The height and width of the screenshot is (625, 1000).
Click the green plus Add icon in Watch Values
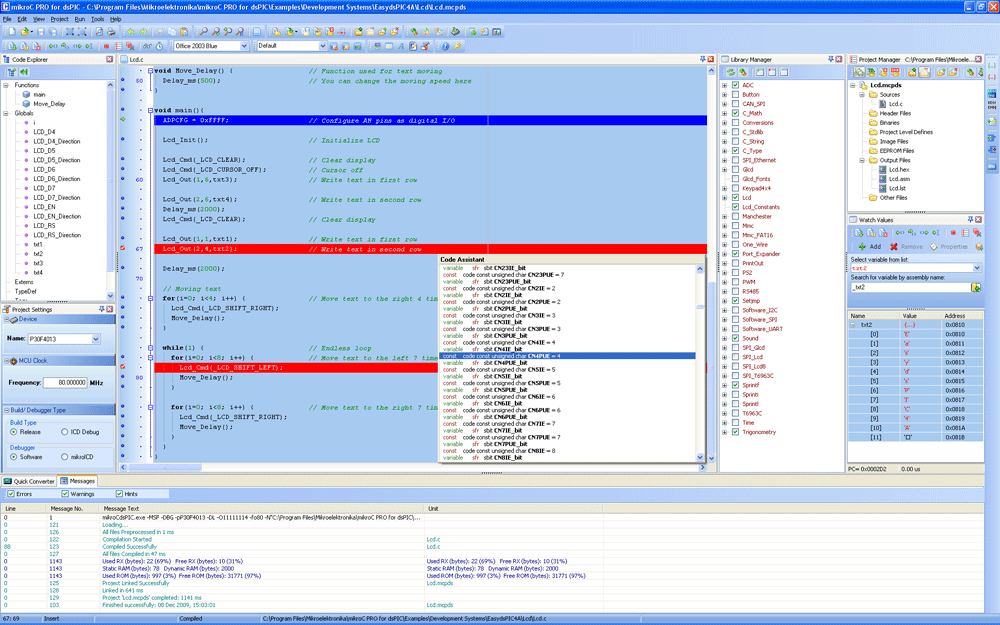pos(862,247)
